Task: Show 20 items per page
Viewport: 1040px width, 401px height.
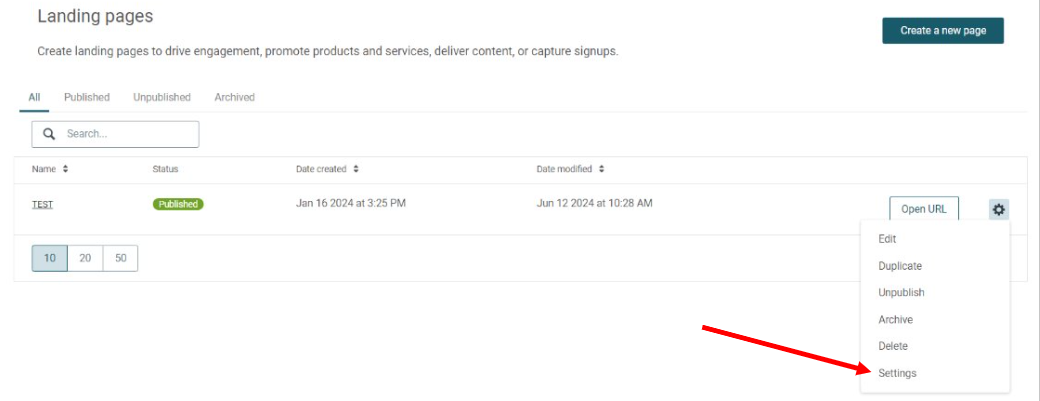Action: tap(85, 258)
